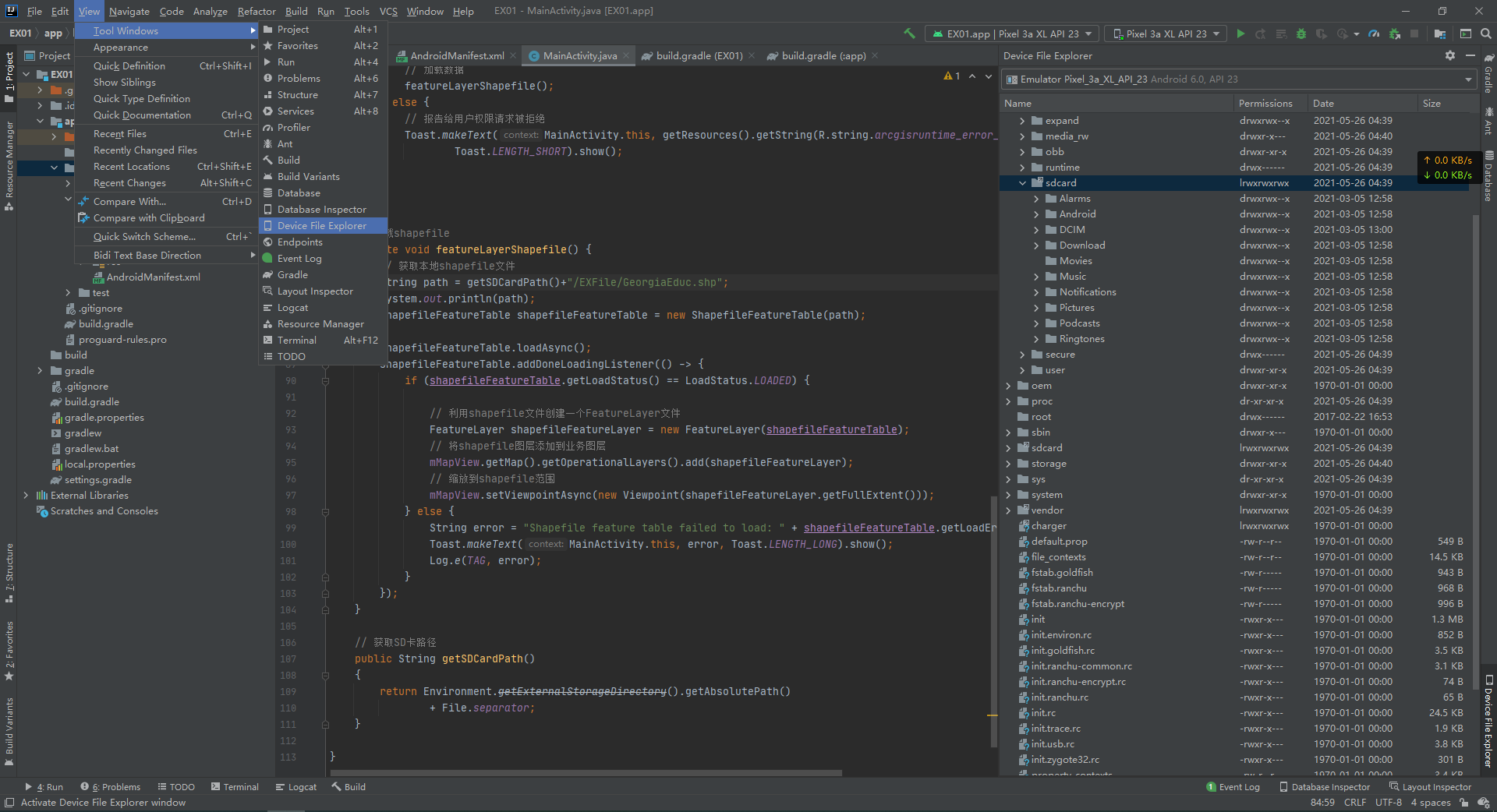
Task: Choose Logcat from the Tool Windows submenu
Action: (x=323, y=308)
